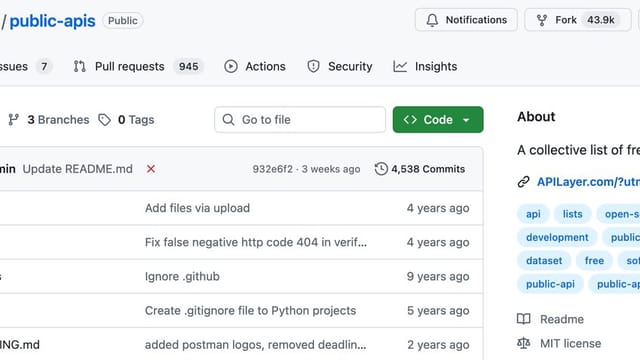Click the Readme book icon

(524, 319)
